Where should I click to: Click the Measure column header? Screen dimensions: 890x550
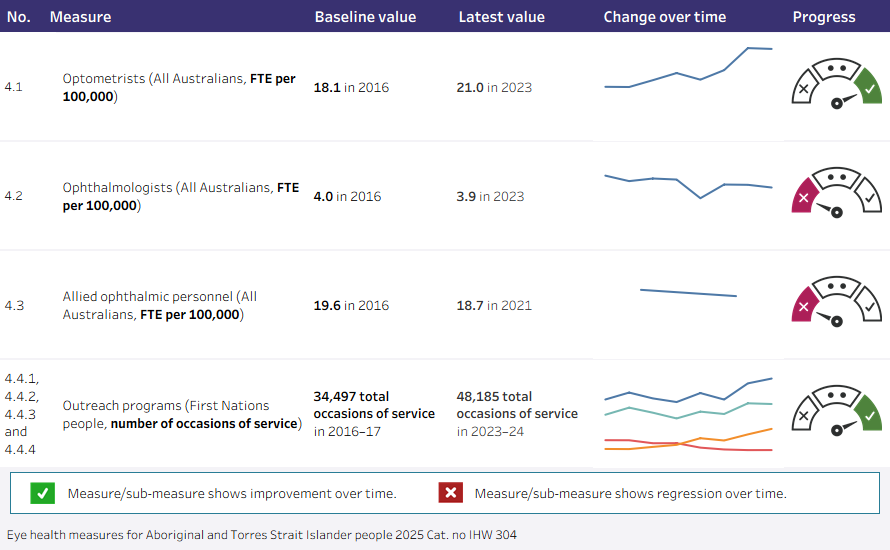(x=81, y=17)
